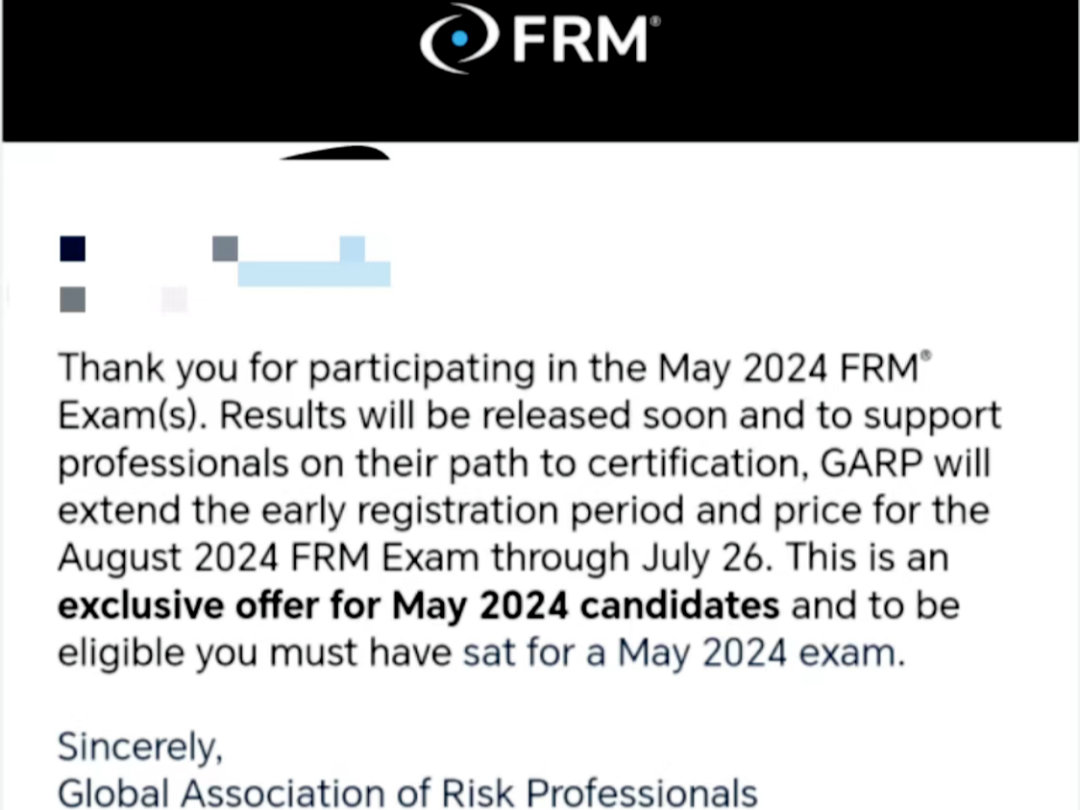Click the FRM wordmark in the header

point(580,39)
